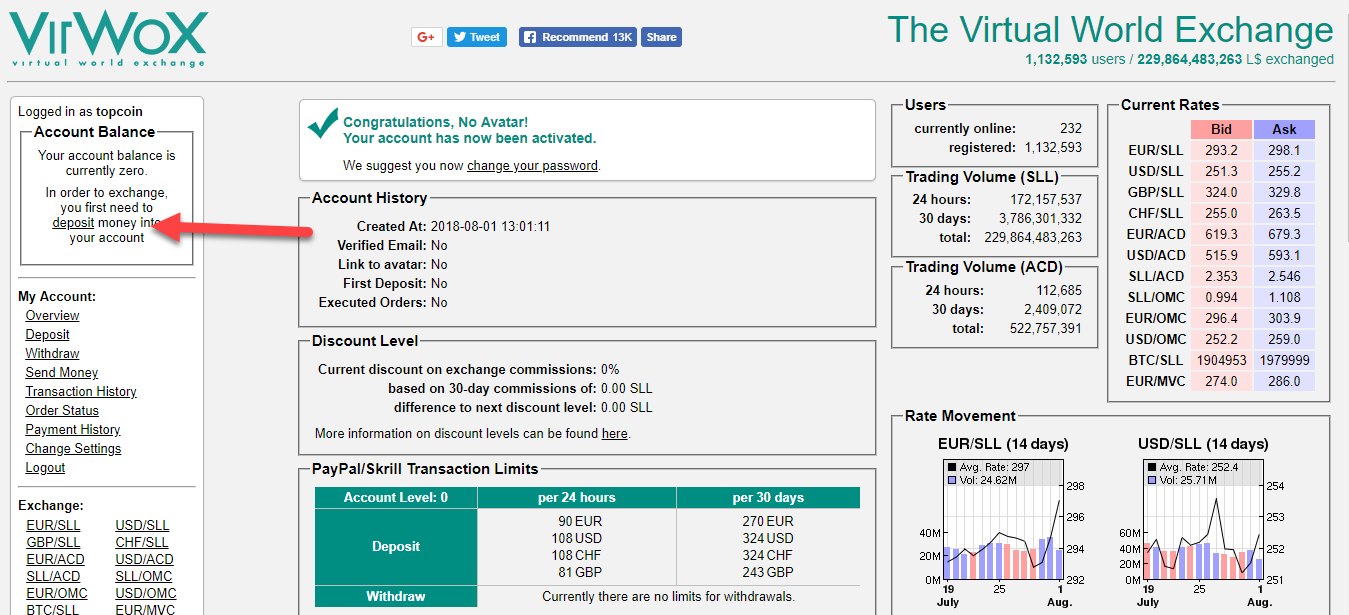
Task: Open SLL/OMC exchange link in sidebar
Action: [143, 576]
